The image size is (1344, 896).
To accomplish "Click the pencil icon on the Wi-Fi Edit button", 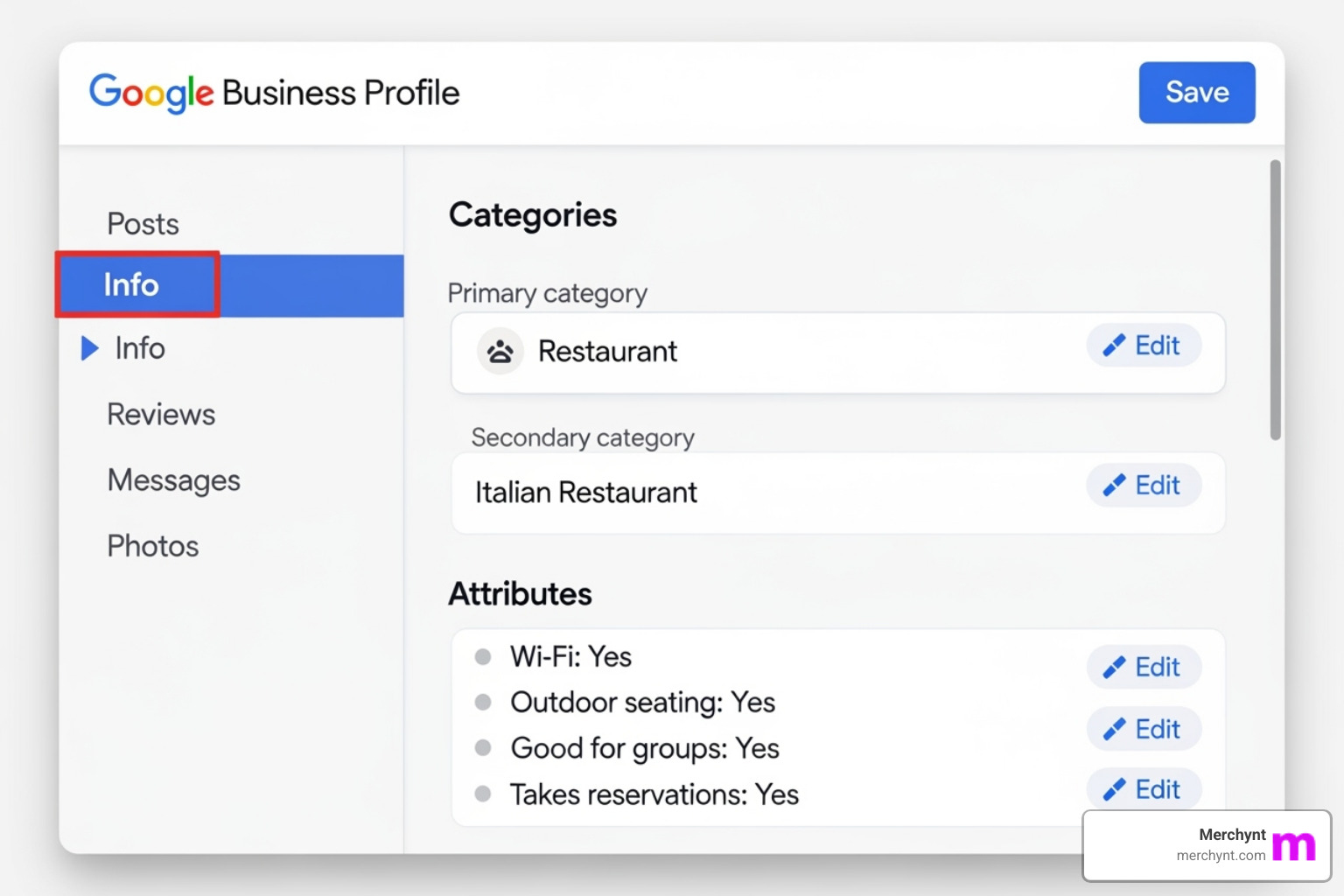I will coord(1116,666).
